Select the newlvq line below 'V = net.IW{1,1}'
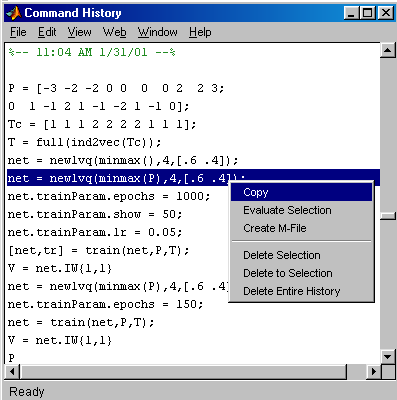 pos(119,286)
